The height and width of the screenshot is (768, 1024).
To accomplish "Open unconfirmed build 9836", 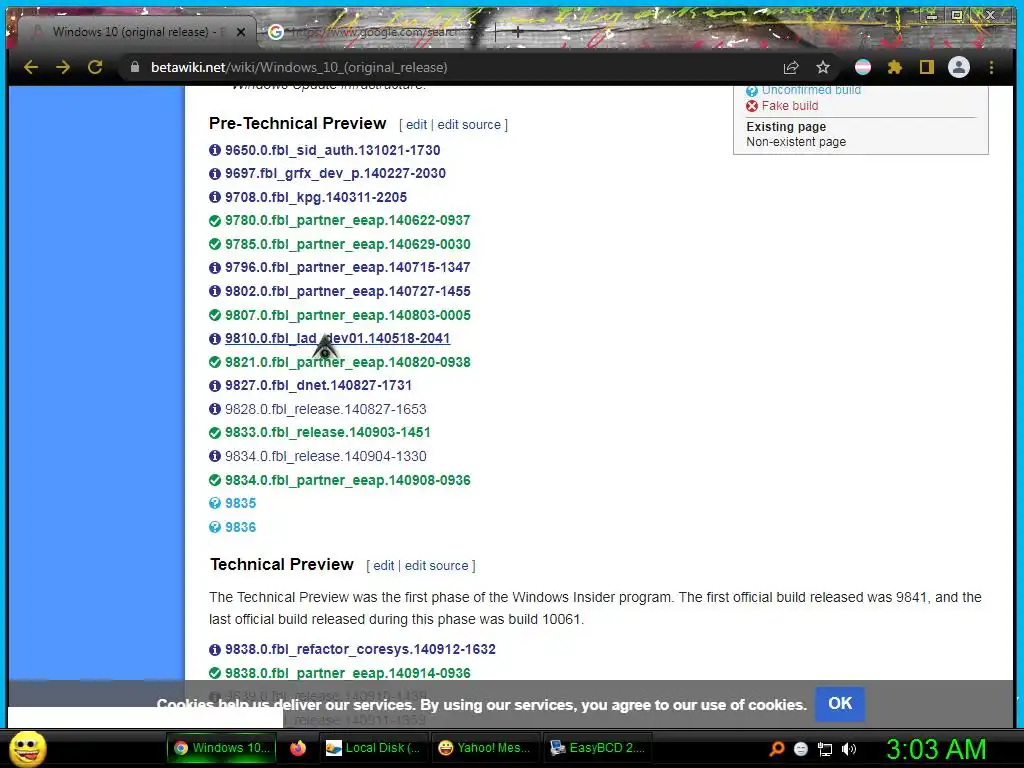I will [x=240, y=527].
